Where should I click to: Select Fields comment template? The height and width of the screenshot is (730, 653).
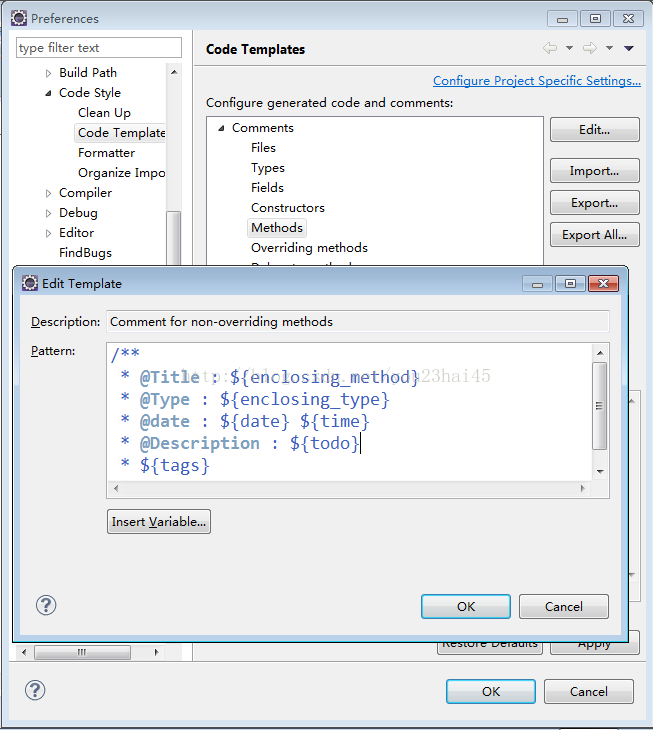tap(267, 188)
